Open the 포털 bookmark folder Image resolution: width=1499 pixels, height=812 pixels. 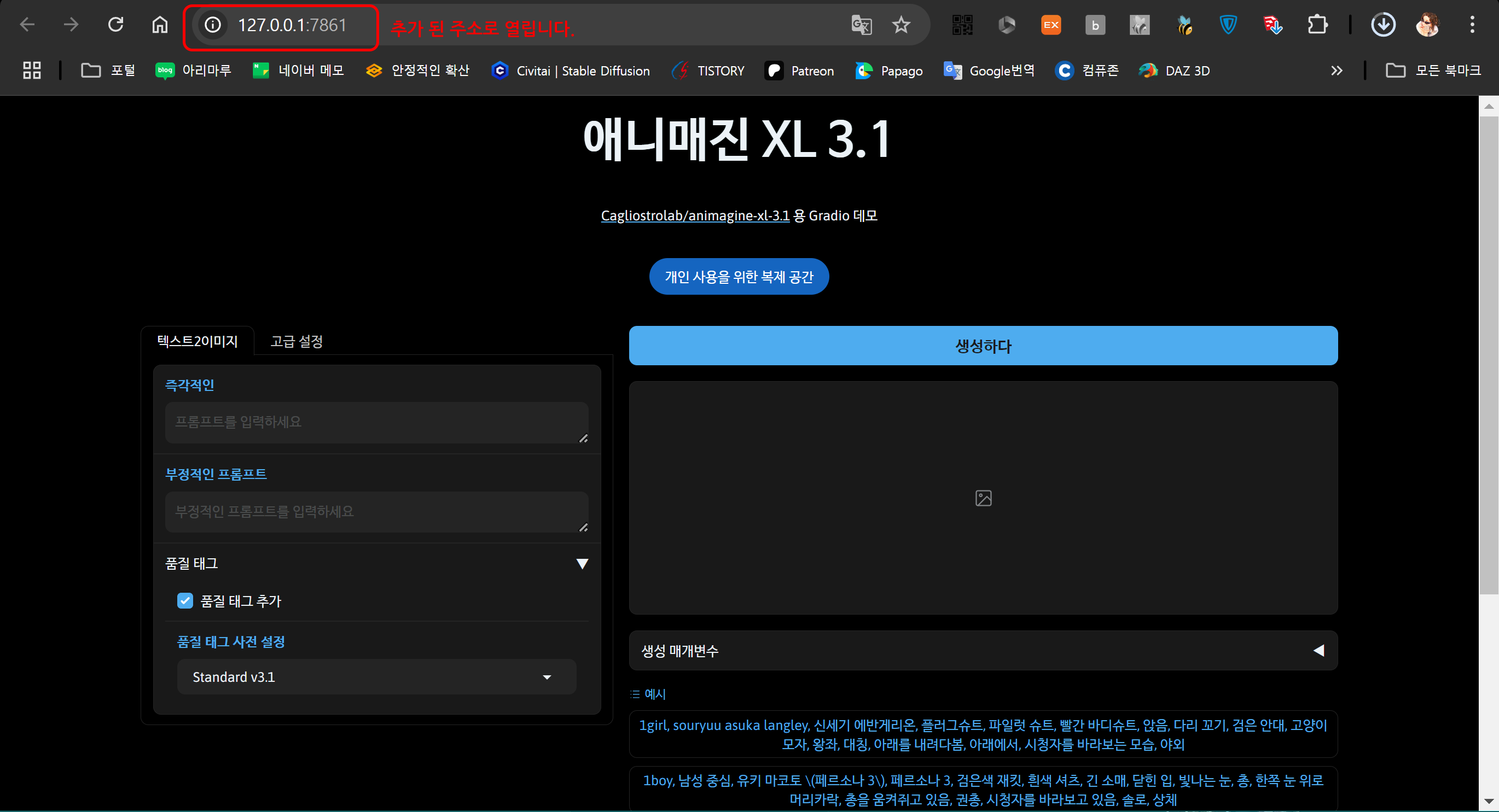pyautogui.click(x=108, y=71)
